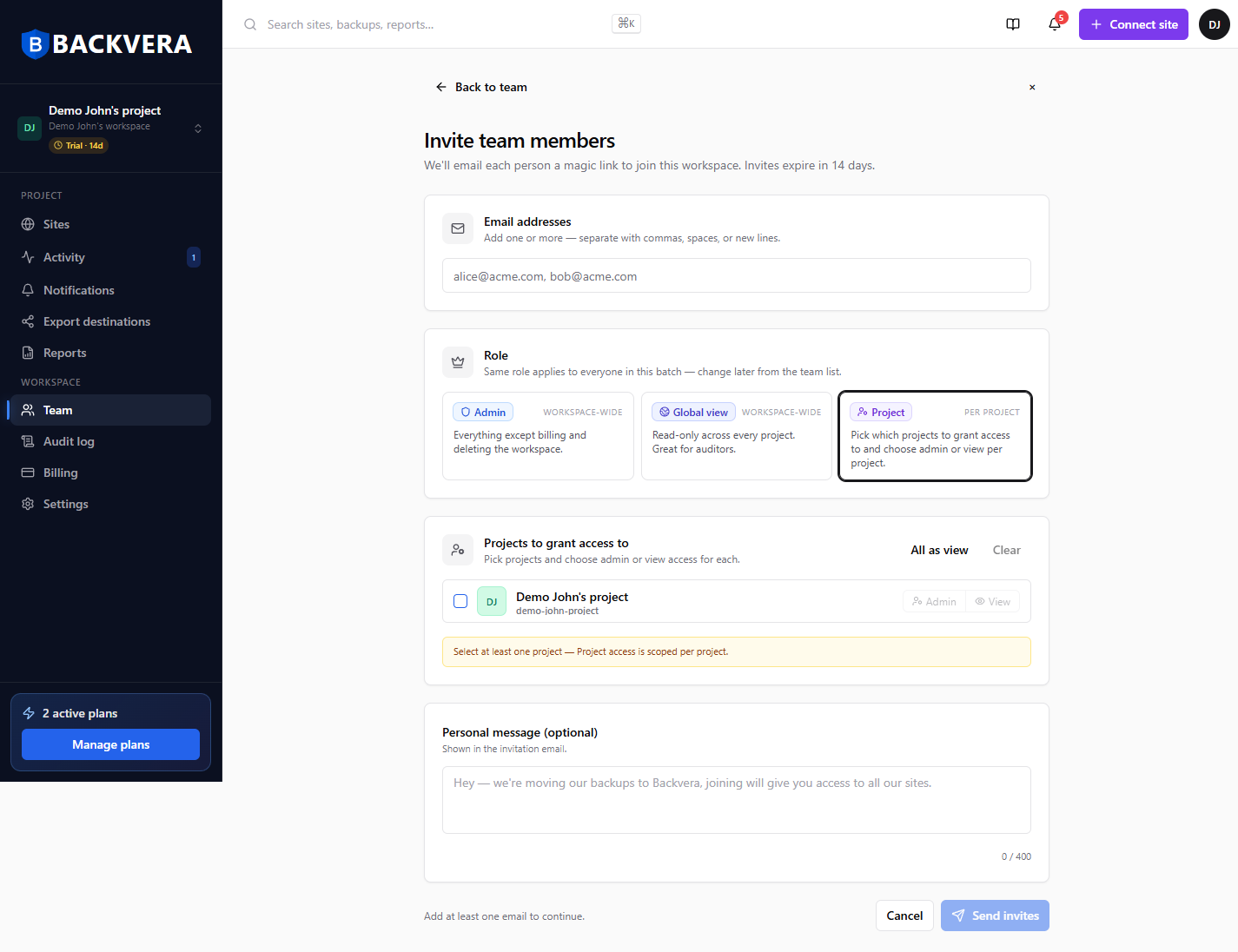1238x952 pixels.
Task: Click the lightning icon by active plans
Action: [29, 713]
